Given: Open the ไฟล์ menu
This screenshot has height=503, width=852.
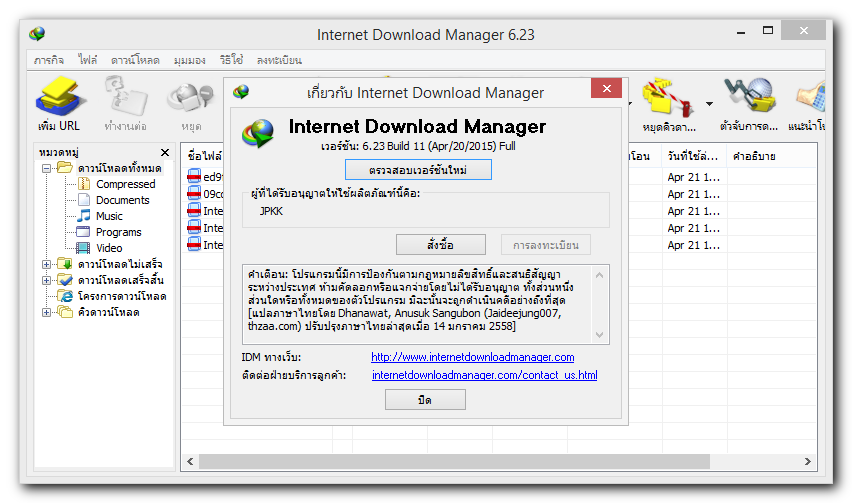Looking at the screenshot, I should click(87, 60).
